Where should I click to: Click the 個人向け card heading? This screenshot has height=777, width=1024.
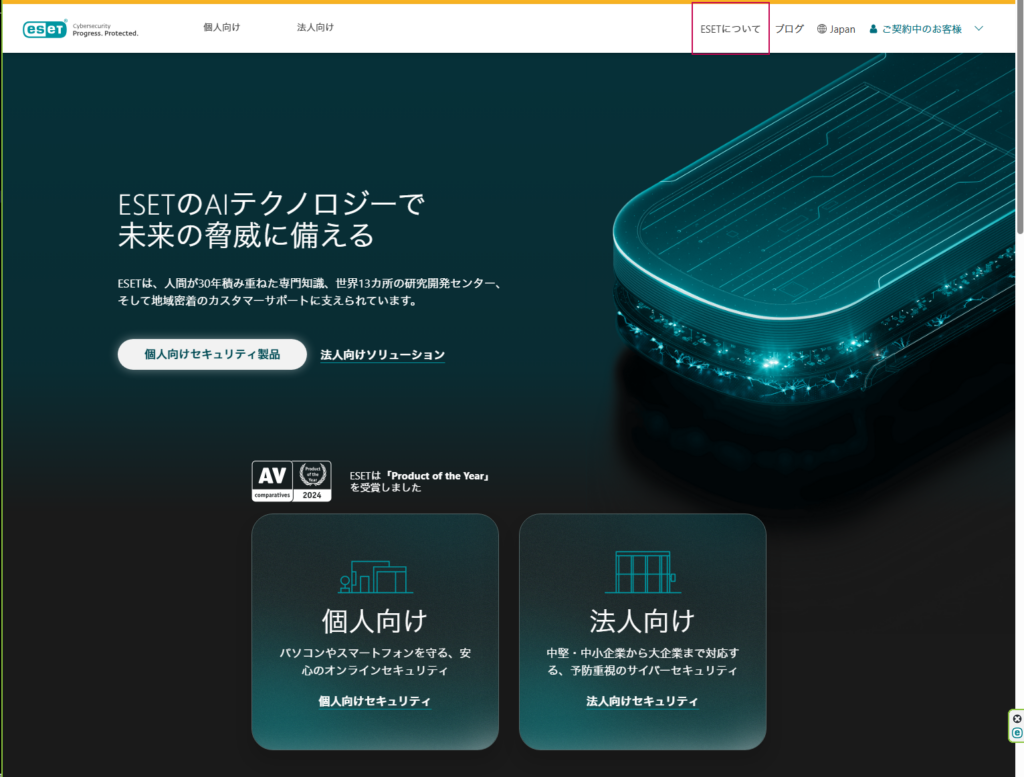point(375,620)
